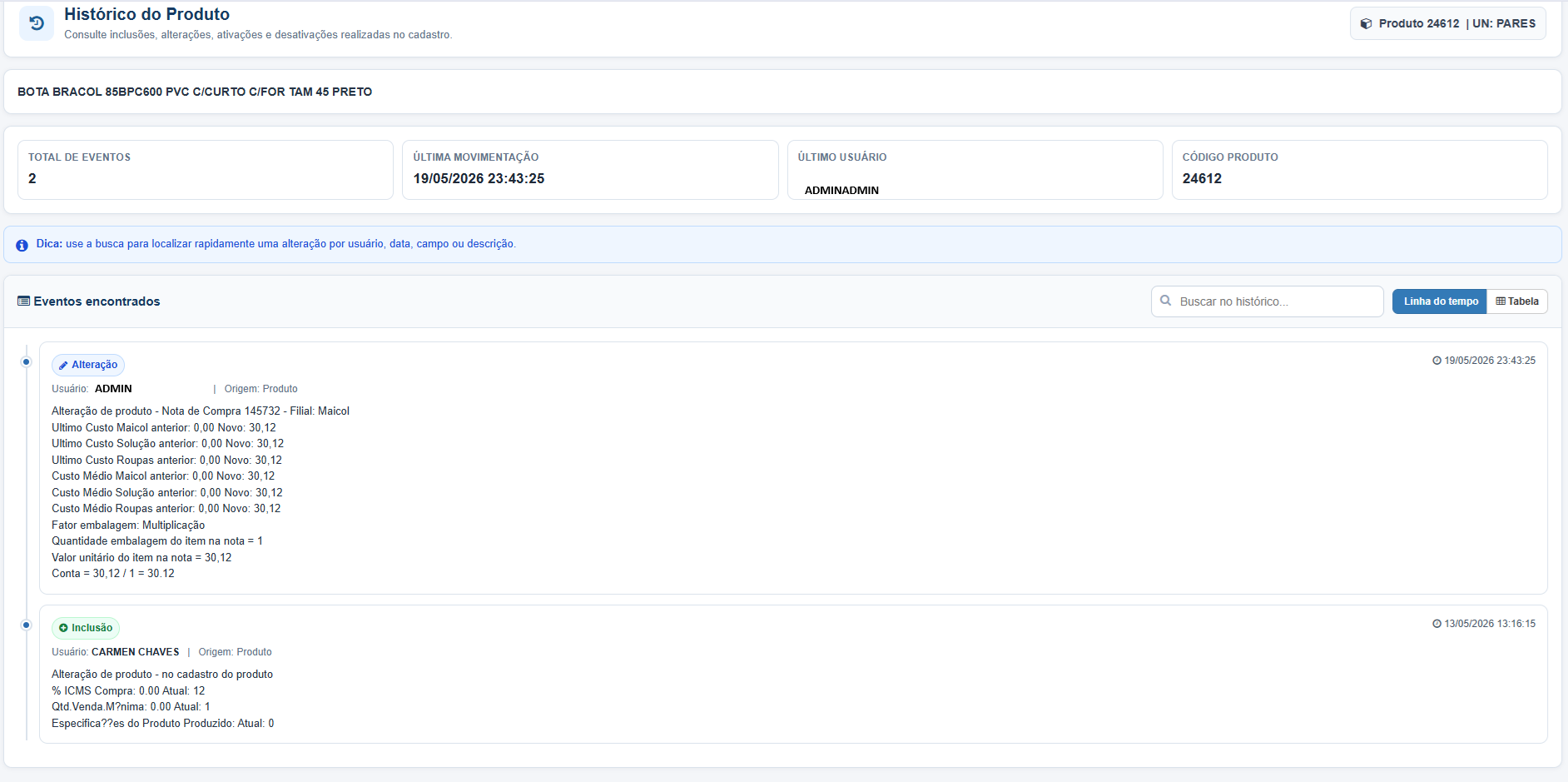Click the history clock icon beside Histórico do Produto
Image resolution: width=1568 pixels, height=782 pixels.
[37, 23]
